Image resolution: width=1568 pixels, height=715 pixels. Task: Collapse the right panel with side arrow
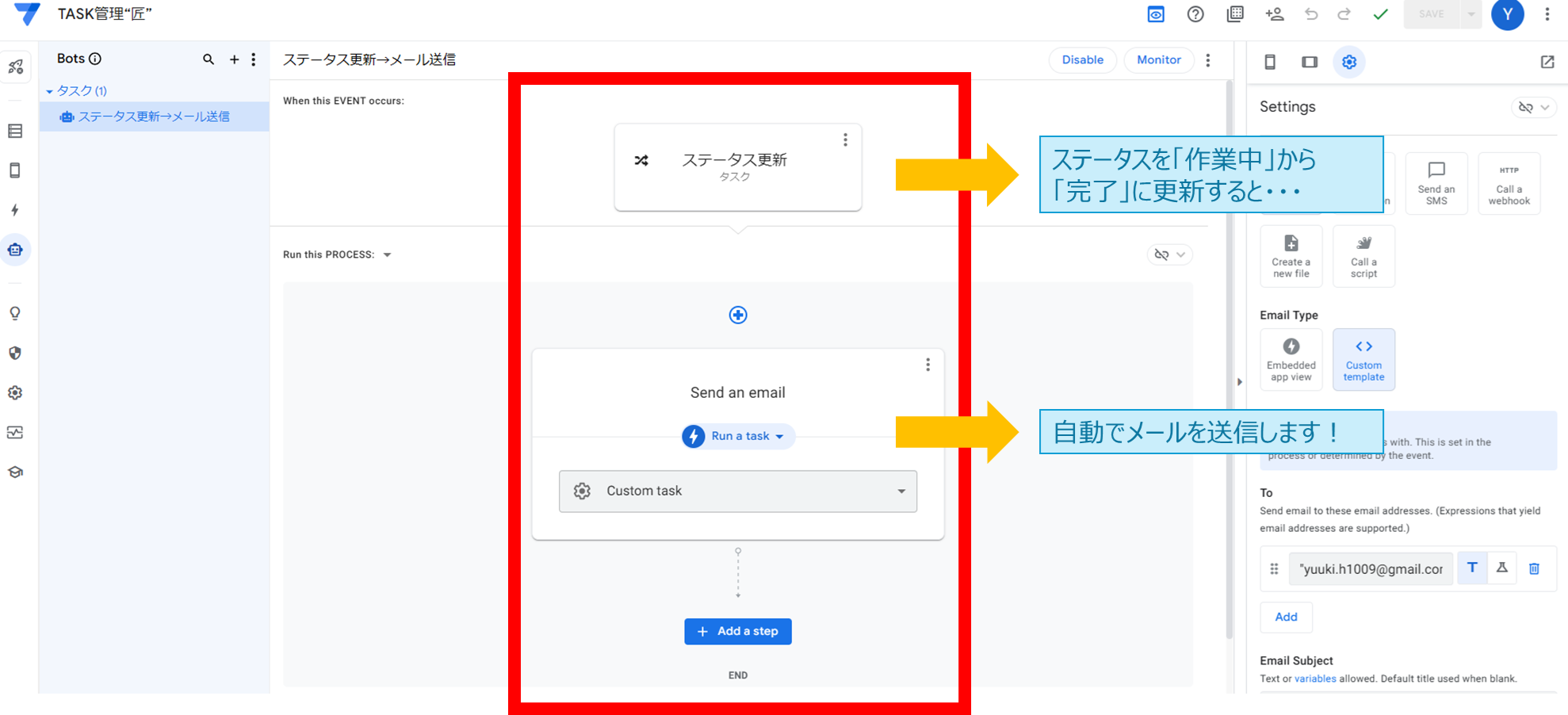pyautogui.click(x=1240, y=382)
